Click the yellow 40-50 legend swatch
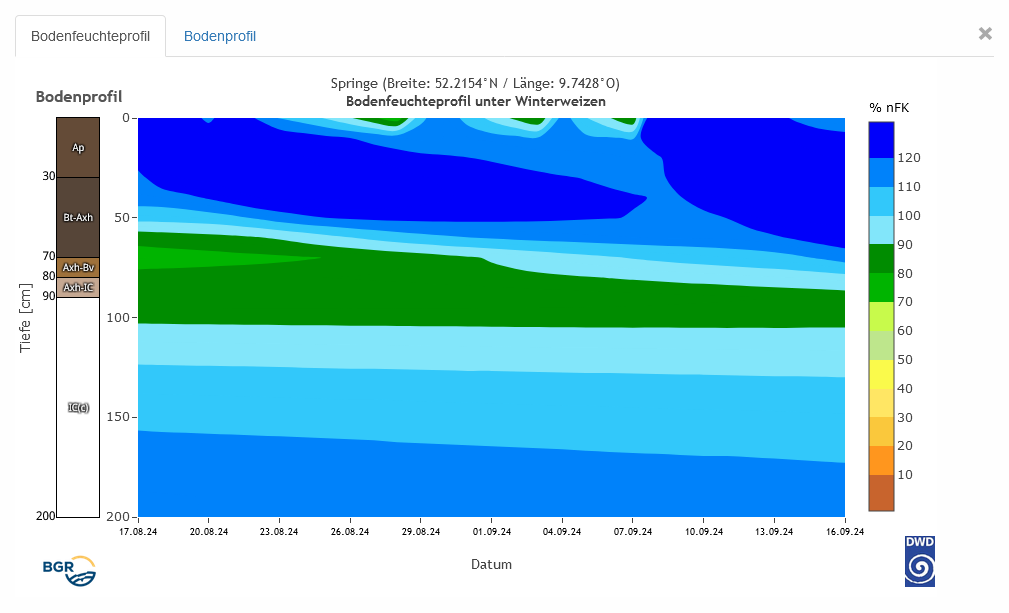The image size is (1009, 613). (x=881, y=373)
